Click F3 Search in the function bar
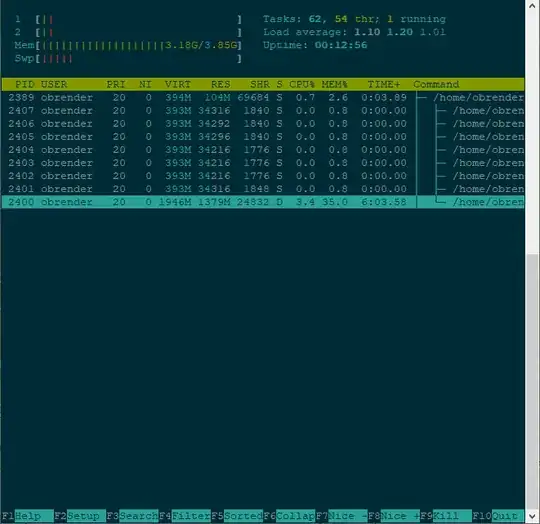 132,516
